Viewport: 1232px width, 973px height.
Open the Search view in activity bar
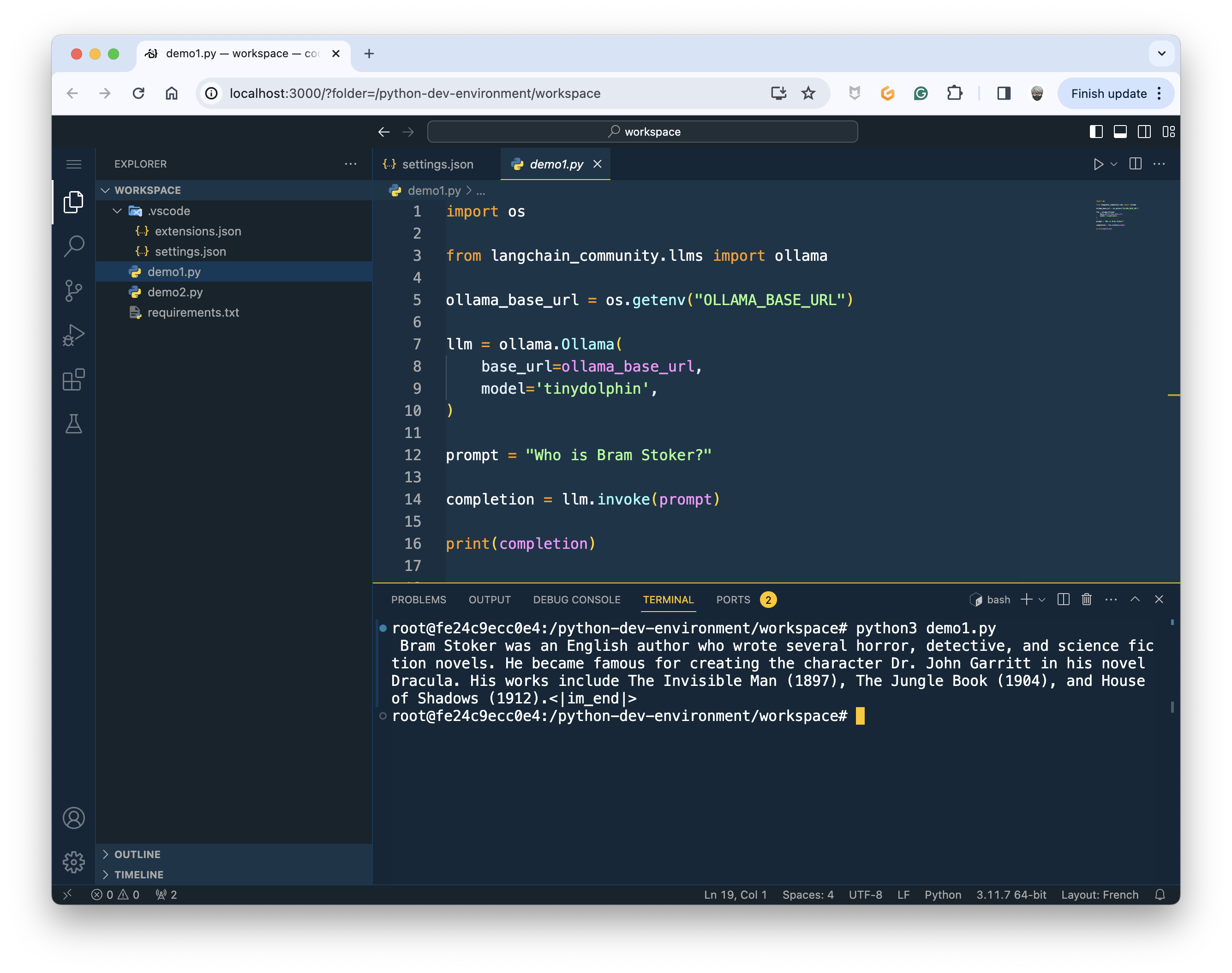[x=73, y=246]
